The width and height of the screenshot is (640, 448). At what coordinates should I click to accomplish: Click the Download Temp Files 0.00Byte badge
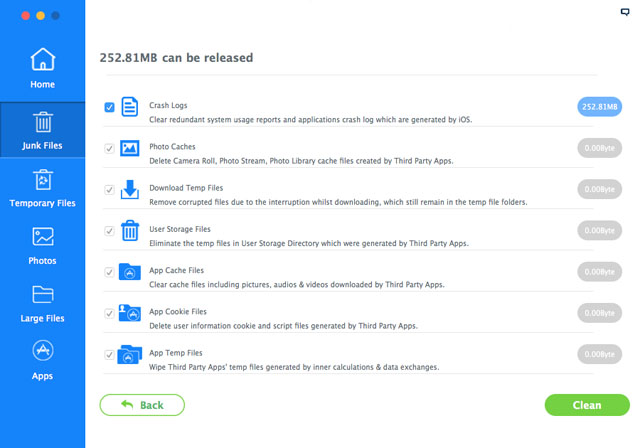[600, 189]
